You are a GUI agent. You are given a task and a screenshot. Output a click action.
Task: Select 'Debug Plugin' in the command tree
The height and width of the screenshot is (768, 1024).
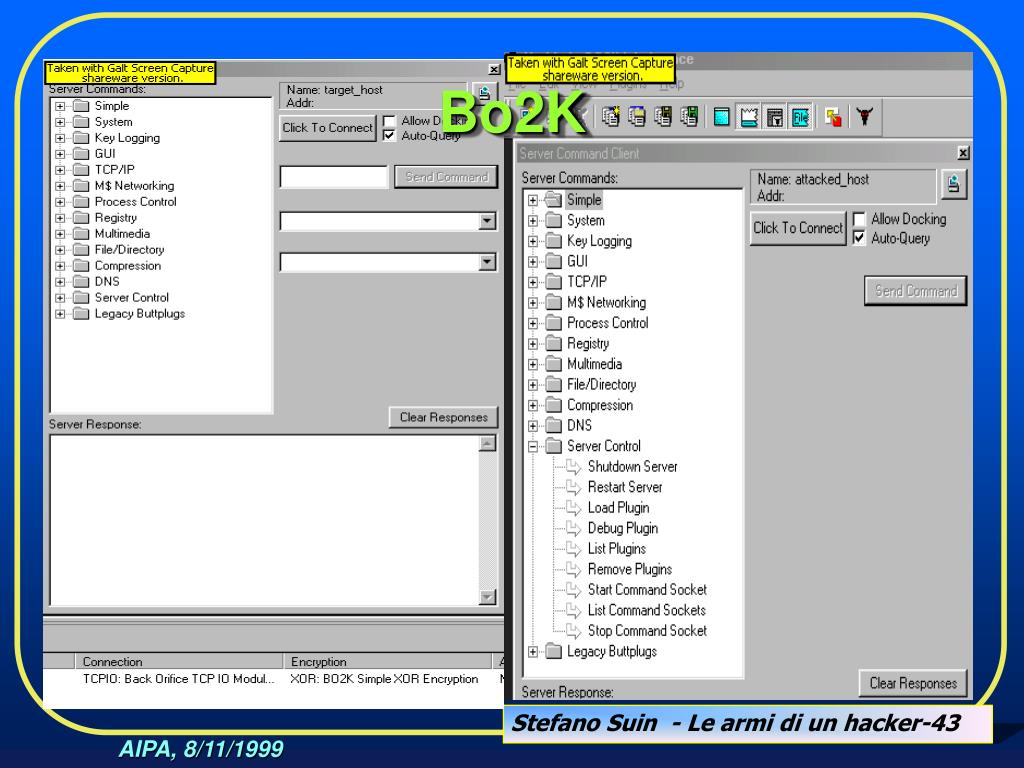point(622,528)
